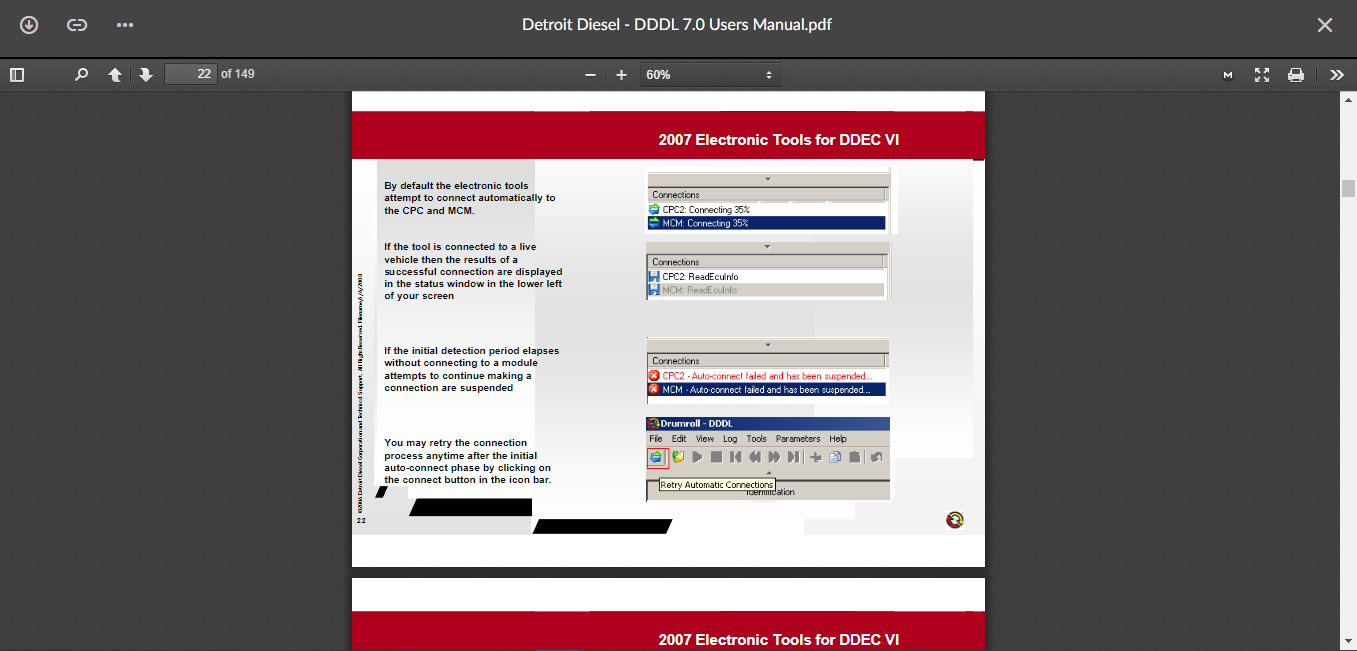Click the 'Retry Automatic Connections' tooltip text

pyautogui.click(x=717, y=485)
